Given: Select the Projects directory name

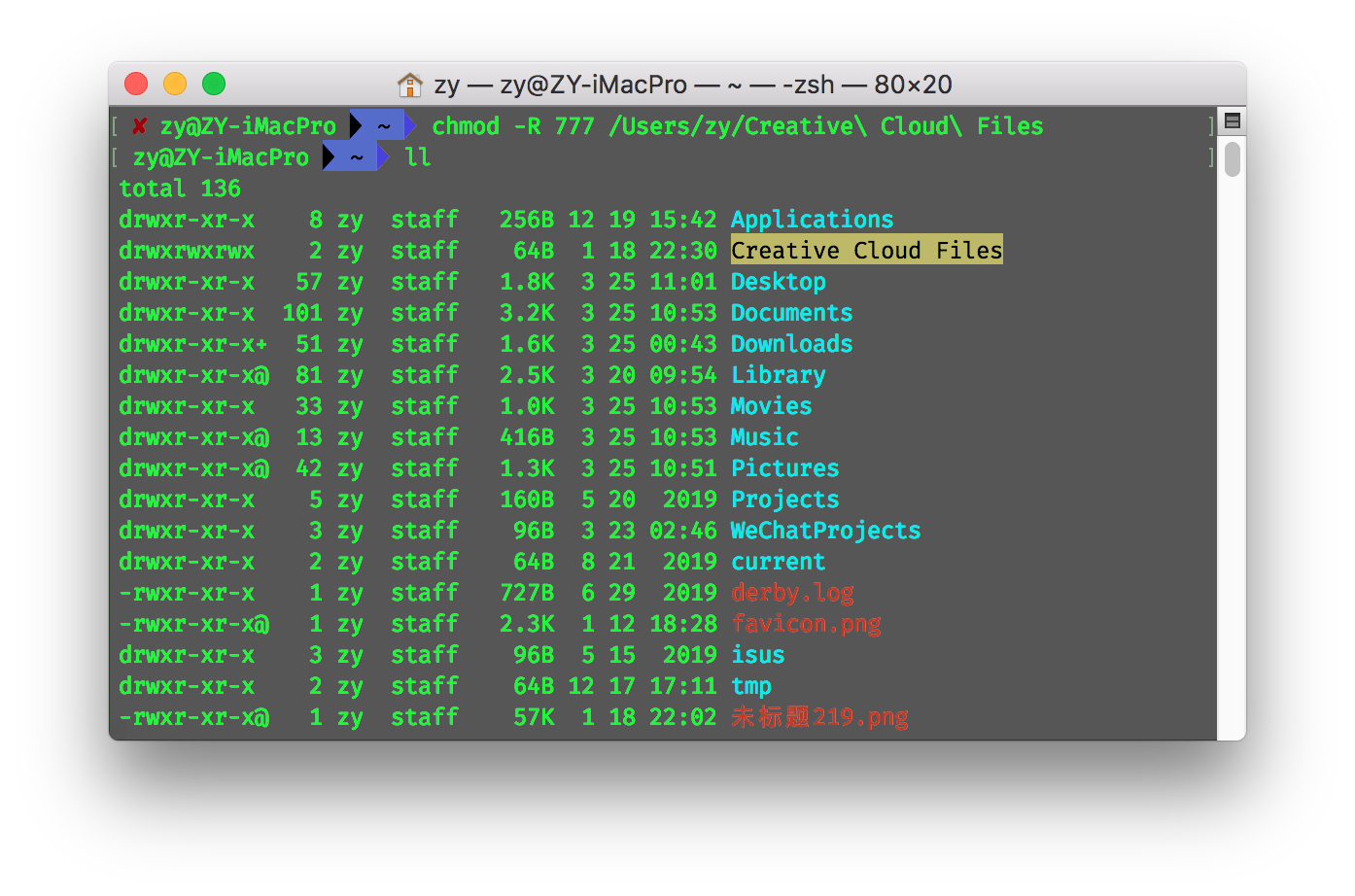Looking at the screenshot, I should pyautogui.click(x=785, y=500).
